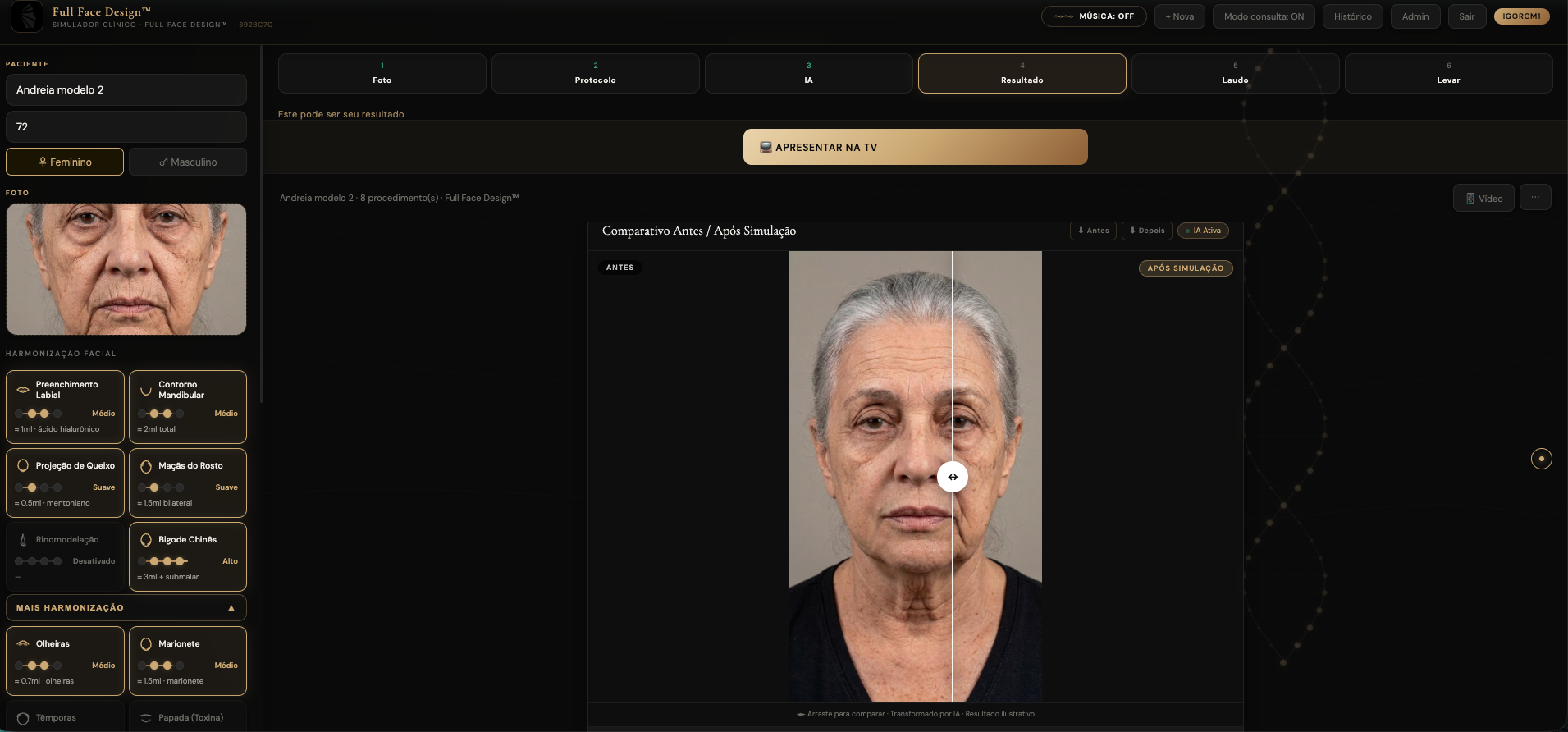1568x732 pixels.
Task: Click the Video button with phone icon
Action: [1483, 198]
